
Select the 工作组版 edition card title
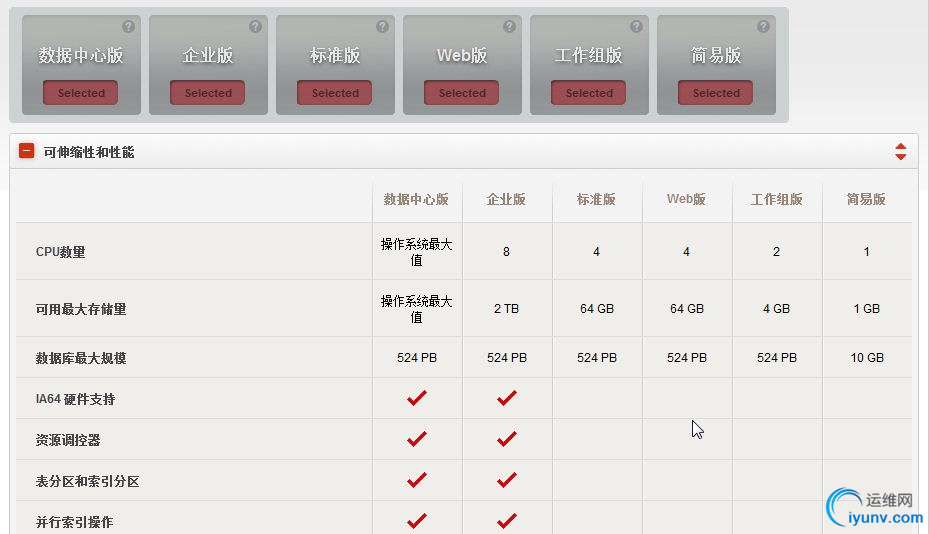588,56
